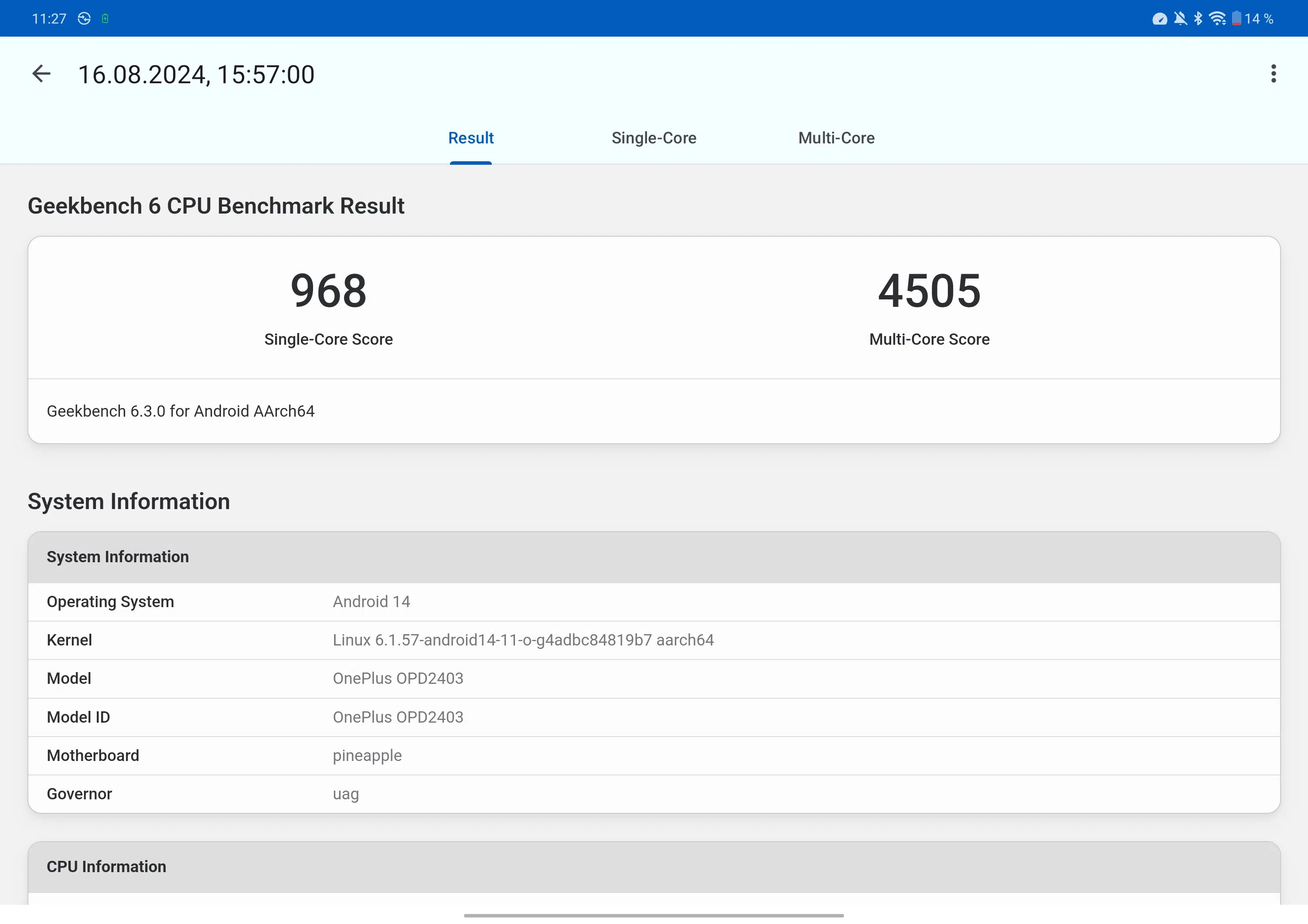The width and height of the screenshot is (1308, 924).
Task: Select the Result tab
Action: point(470,138)
